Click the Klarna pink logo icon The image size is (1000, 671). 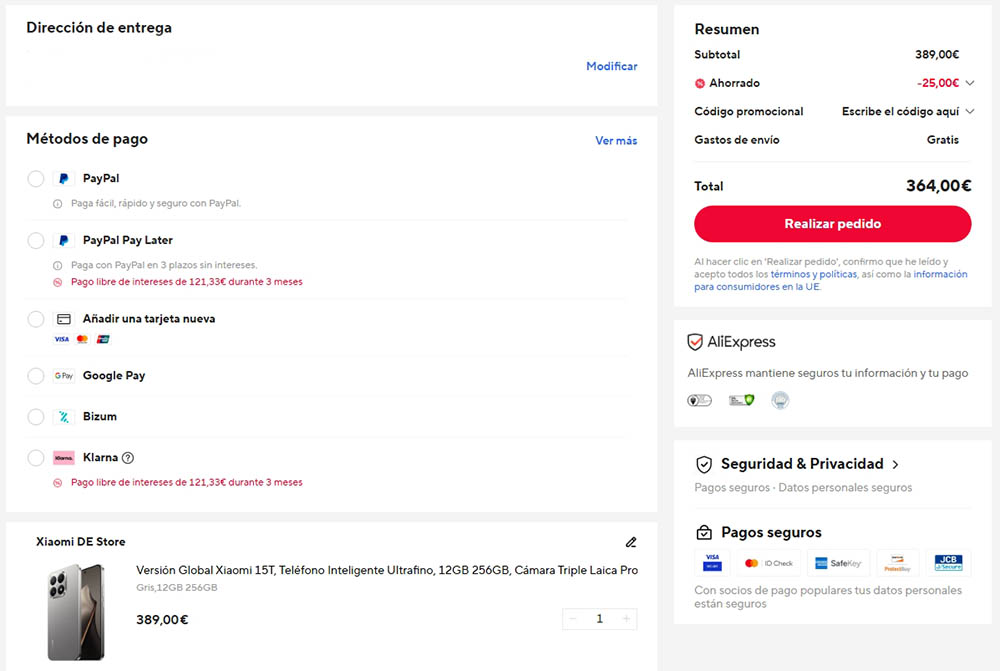(63, 458)
